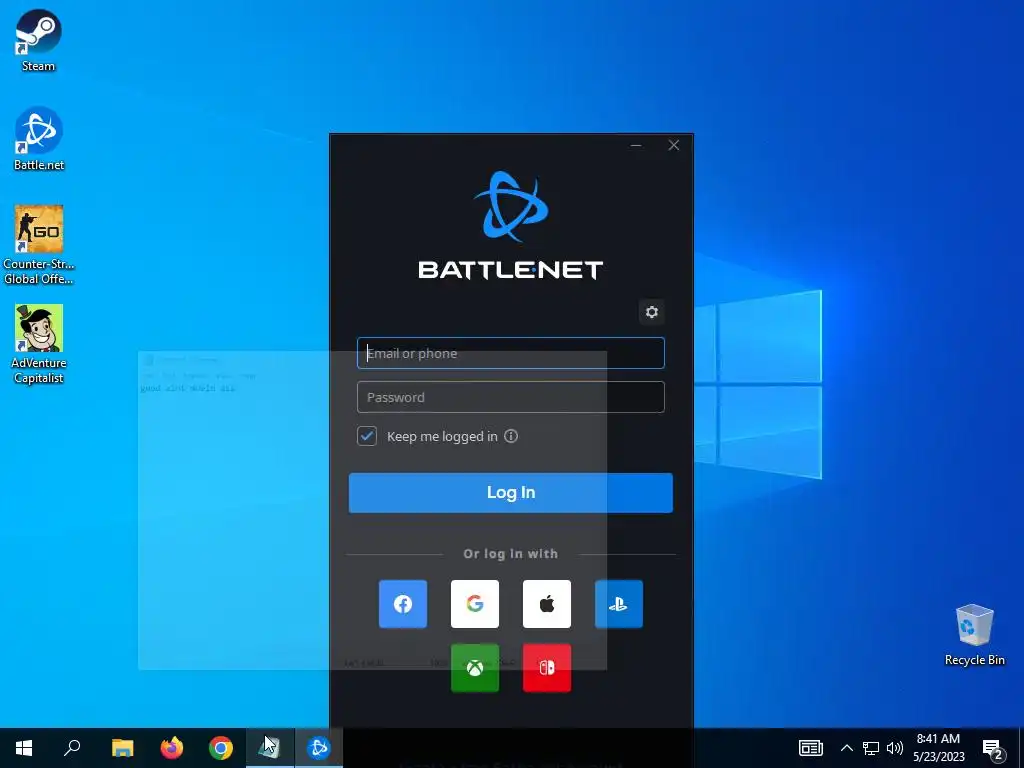Log in with Apple
Image resolution: width=1024 pixels, height=768 pixels.
click(x=547, y=604)
